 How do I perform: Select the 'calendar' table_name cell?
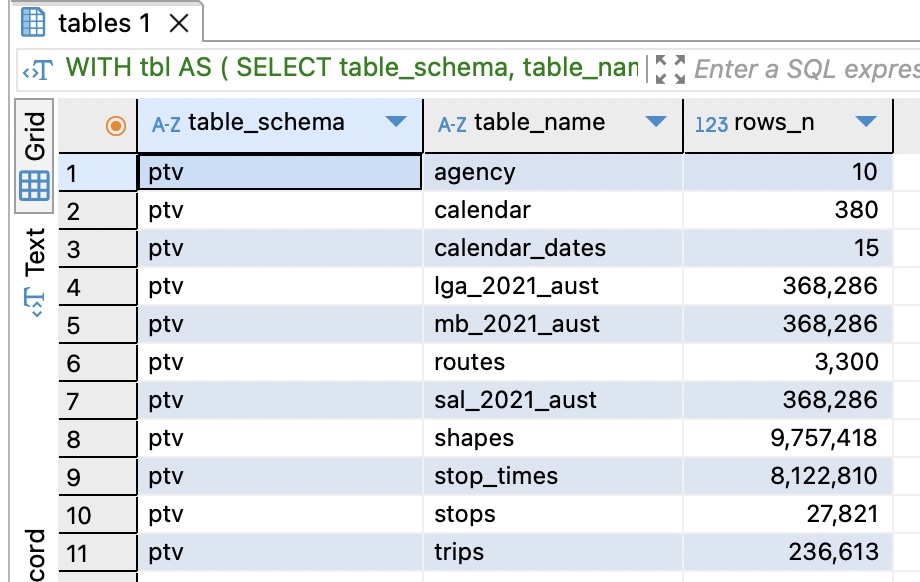point(553,211)
